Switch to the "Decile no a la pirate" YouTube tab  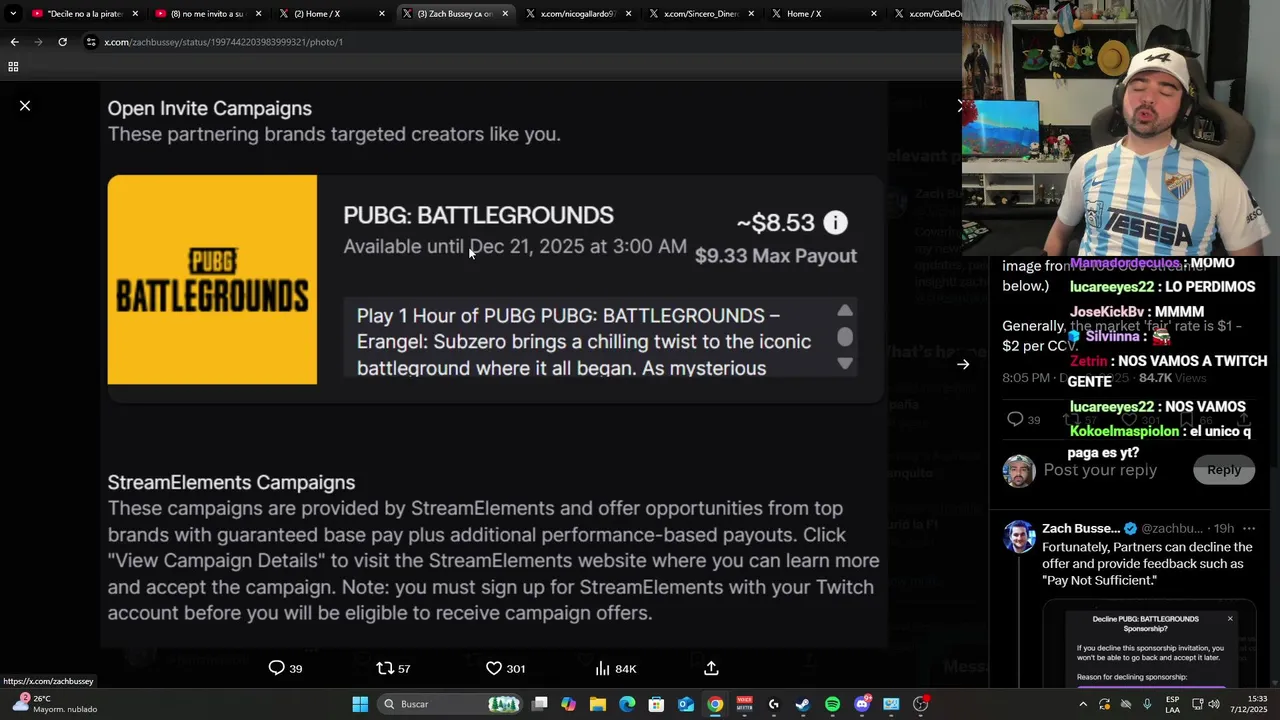point(85,14)
